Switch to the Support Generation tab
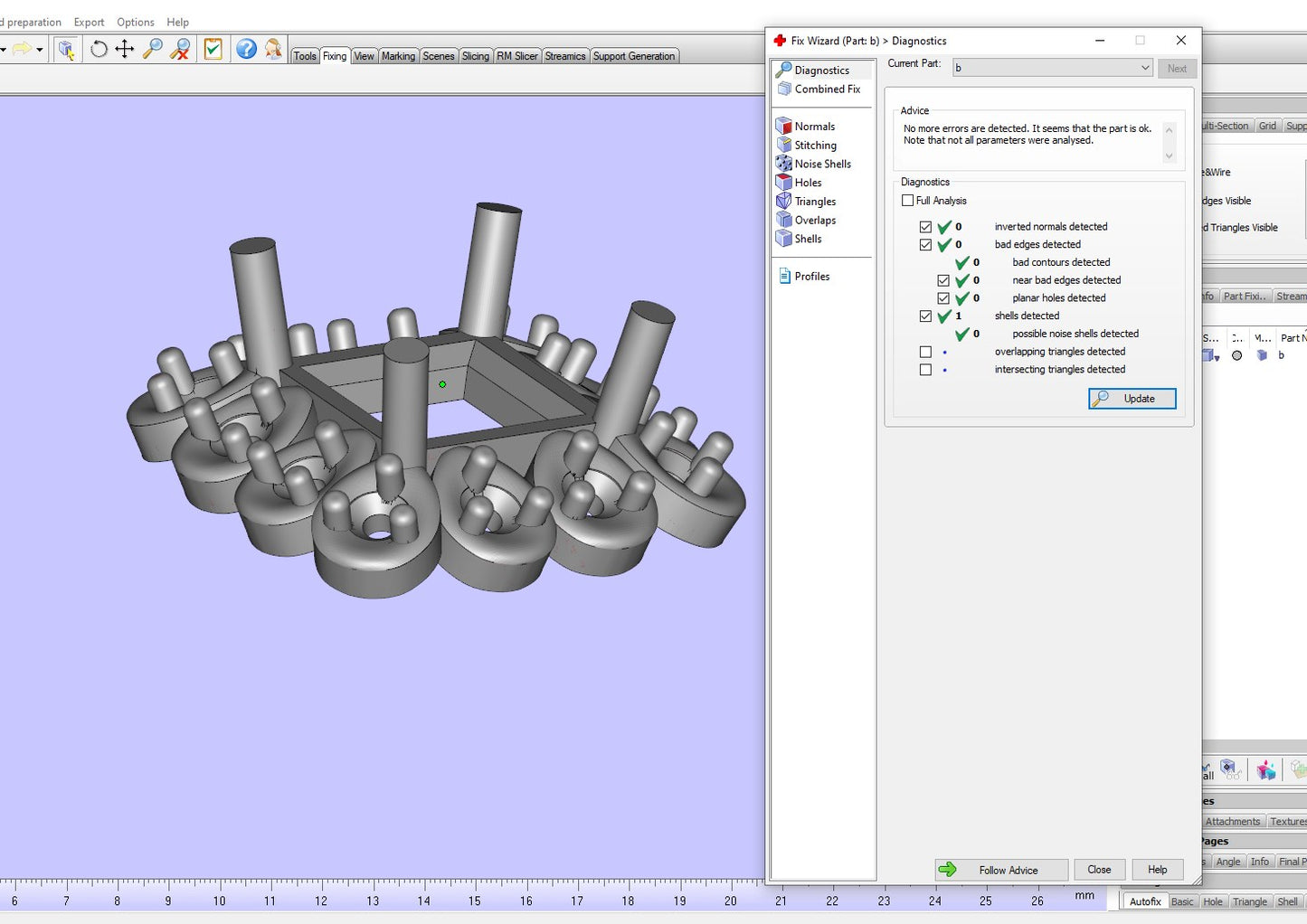1307x924 pixels. pyautogui.click(x=633, y=56)
